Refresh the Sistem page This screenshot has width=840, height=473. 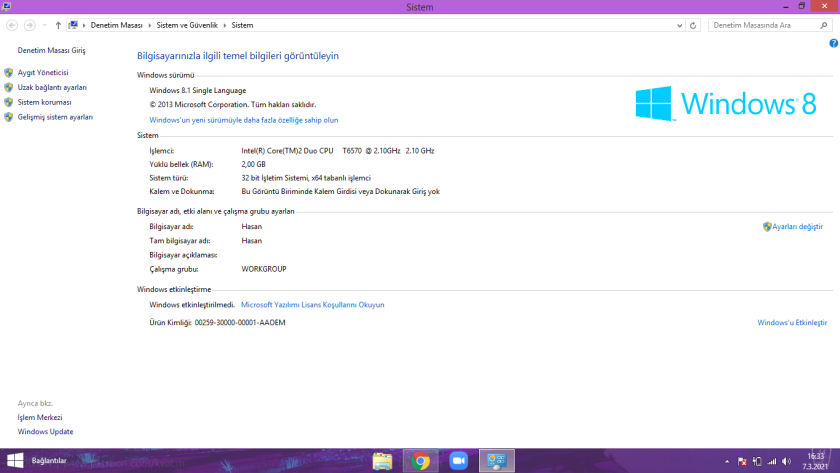coord(693,24)
